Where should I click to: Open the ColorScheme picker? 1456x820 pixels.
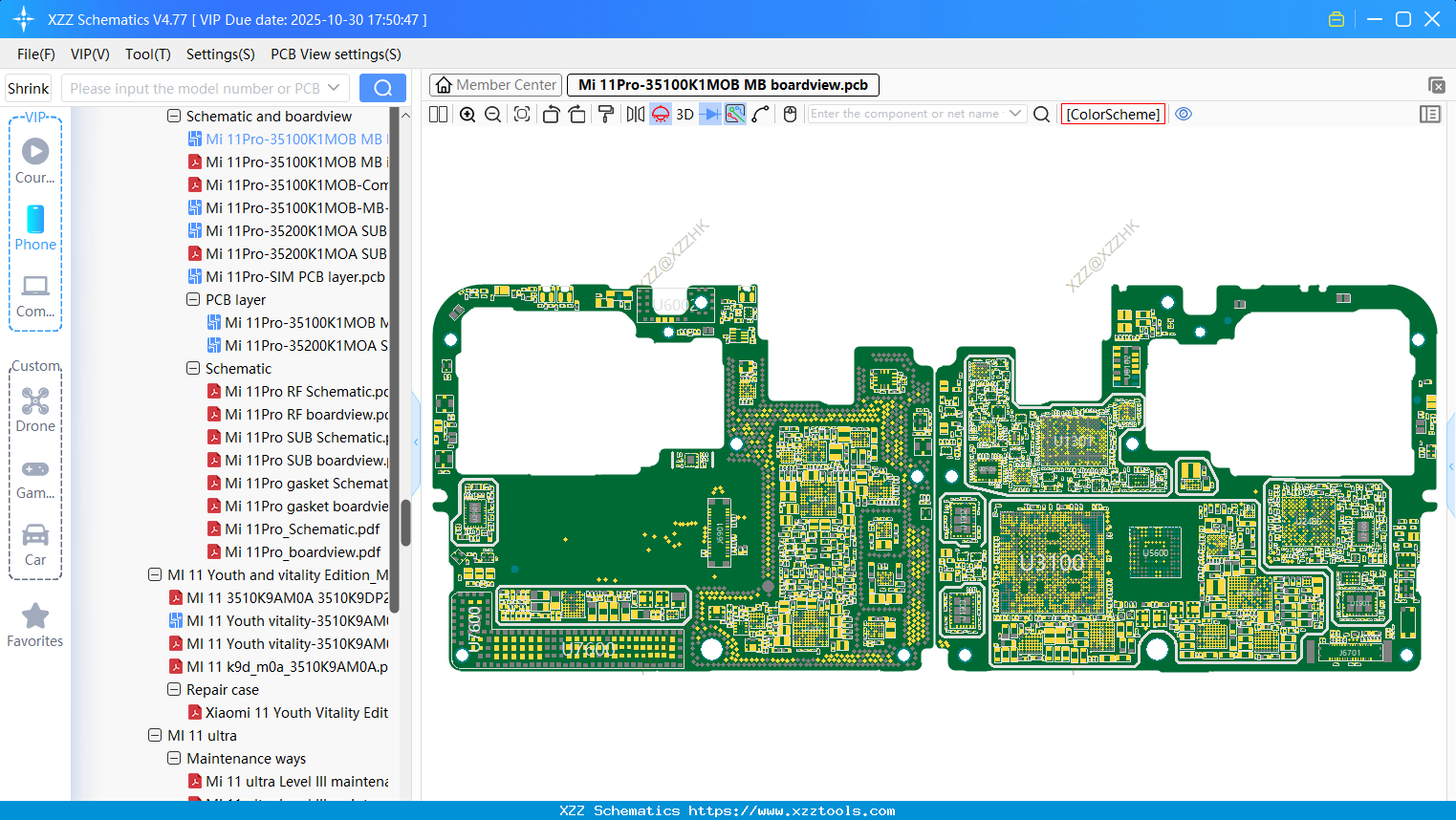(x=1112, y=114)
